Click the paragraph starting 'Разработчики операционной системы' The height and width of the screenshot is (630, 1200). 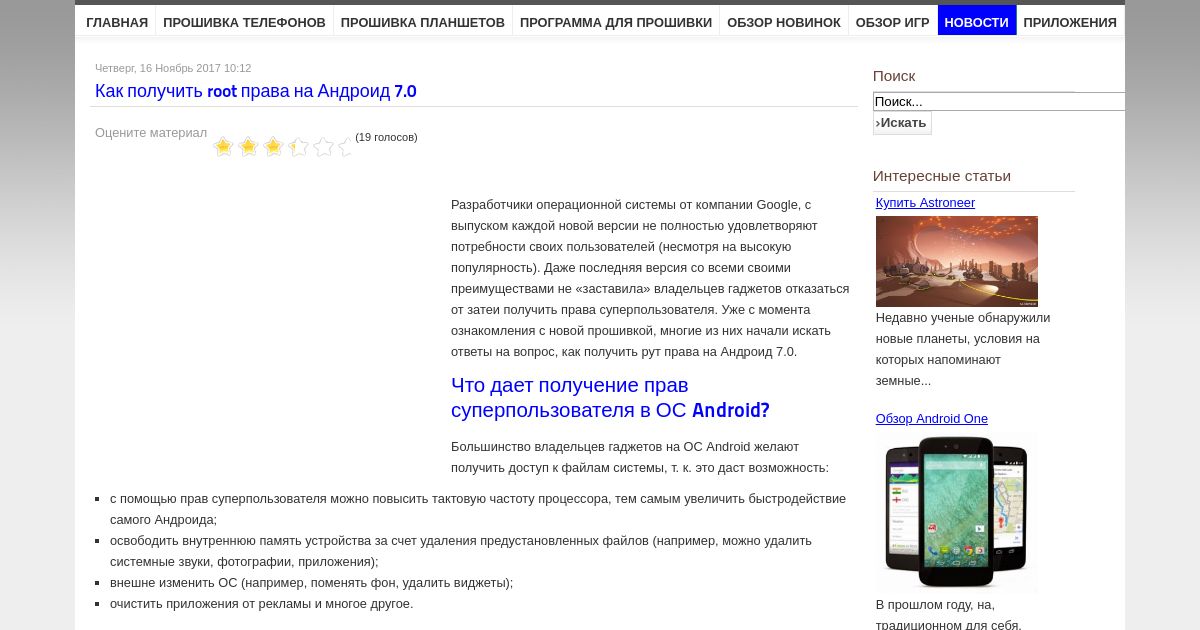pyautogui.click(x=650, y=278)
